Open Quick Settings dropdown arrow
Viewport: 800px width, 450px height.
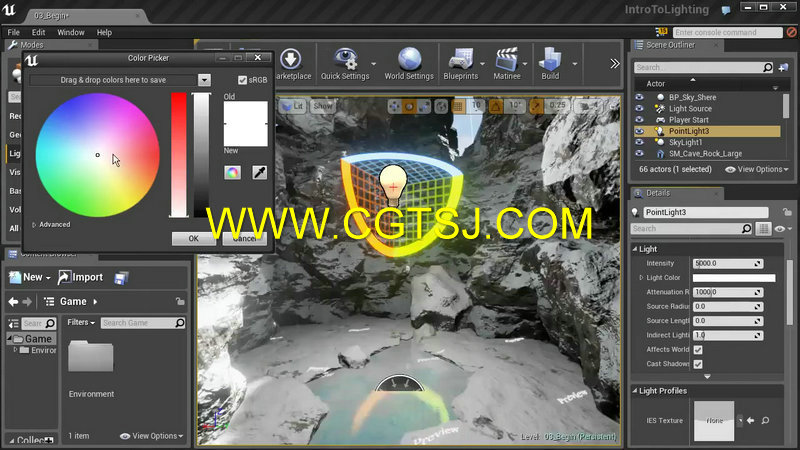373,64
